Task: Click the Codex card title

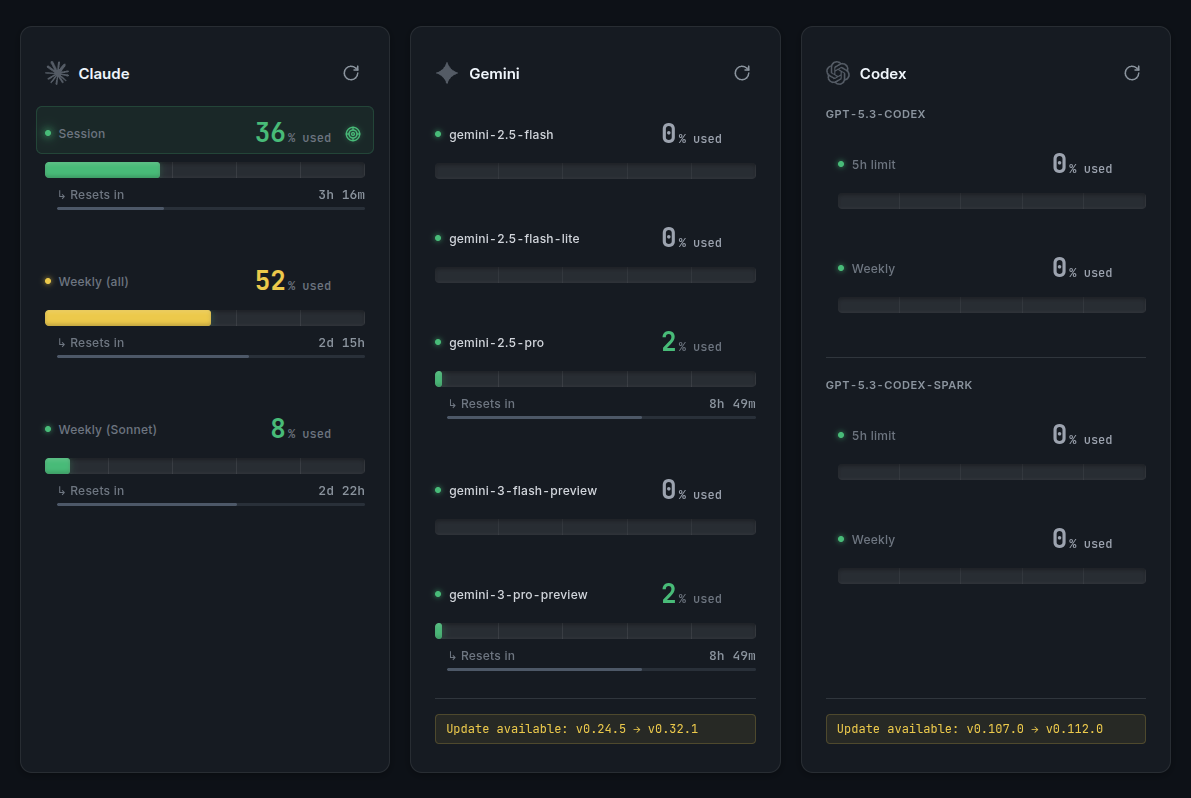Action: (x=883, y=74)
